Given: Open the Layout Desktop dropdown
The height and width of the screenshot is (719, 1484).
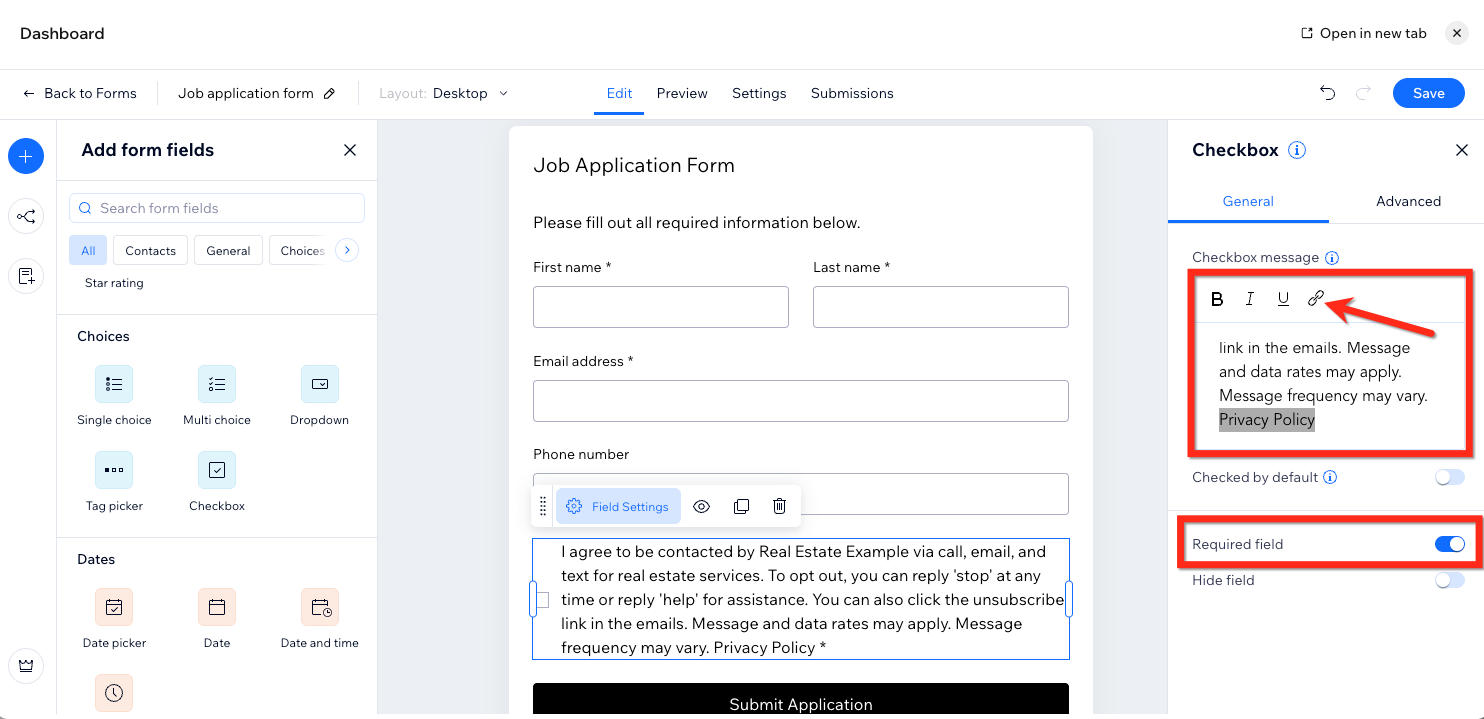Looking at the screenshot, I should tap(470, 93).
